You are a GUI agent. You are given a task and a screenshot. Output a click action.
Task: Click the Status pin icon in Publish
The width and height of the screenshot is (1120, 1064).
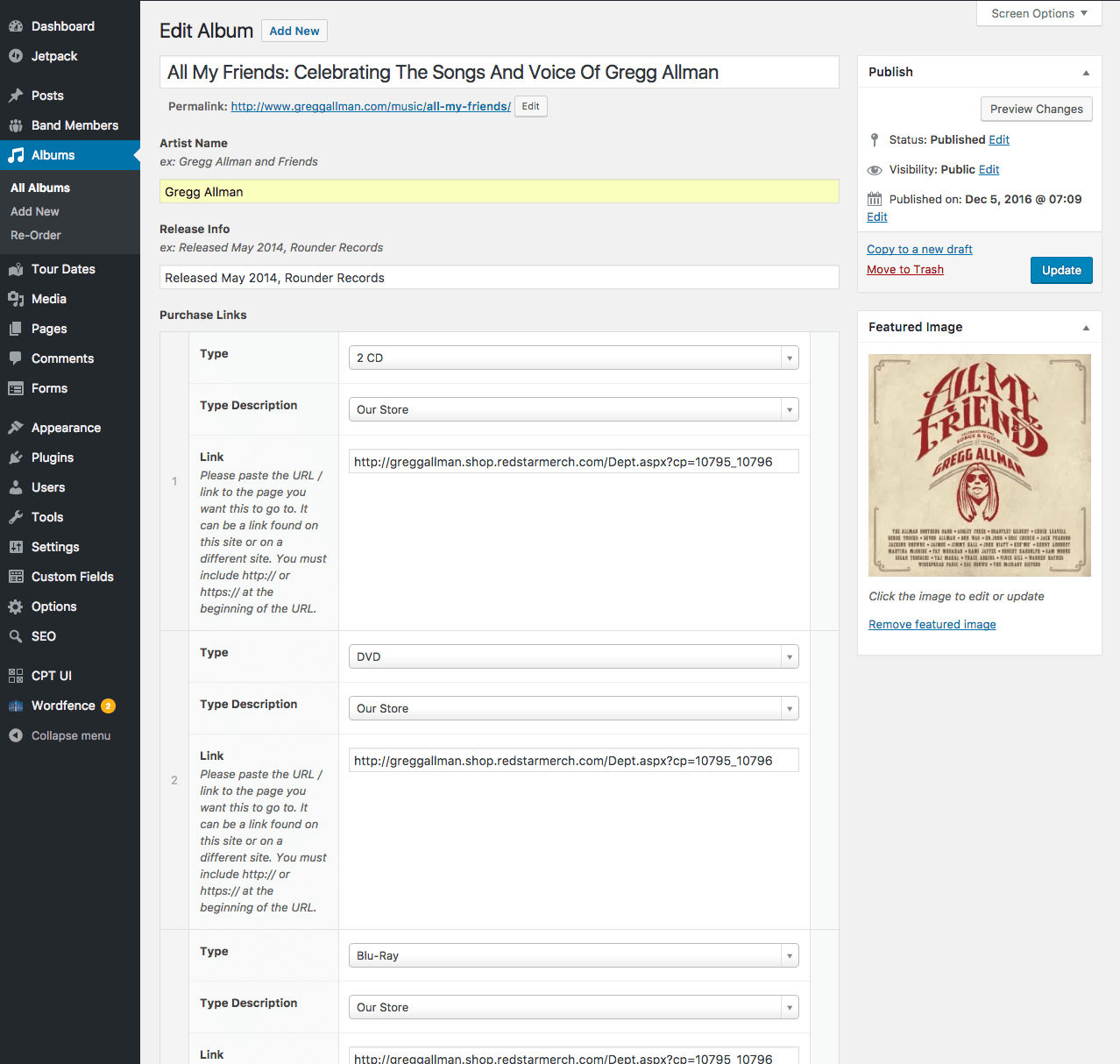coord(875,140)
